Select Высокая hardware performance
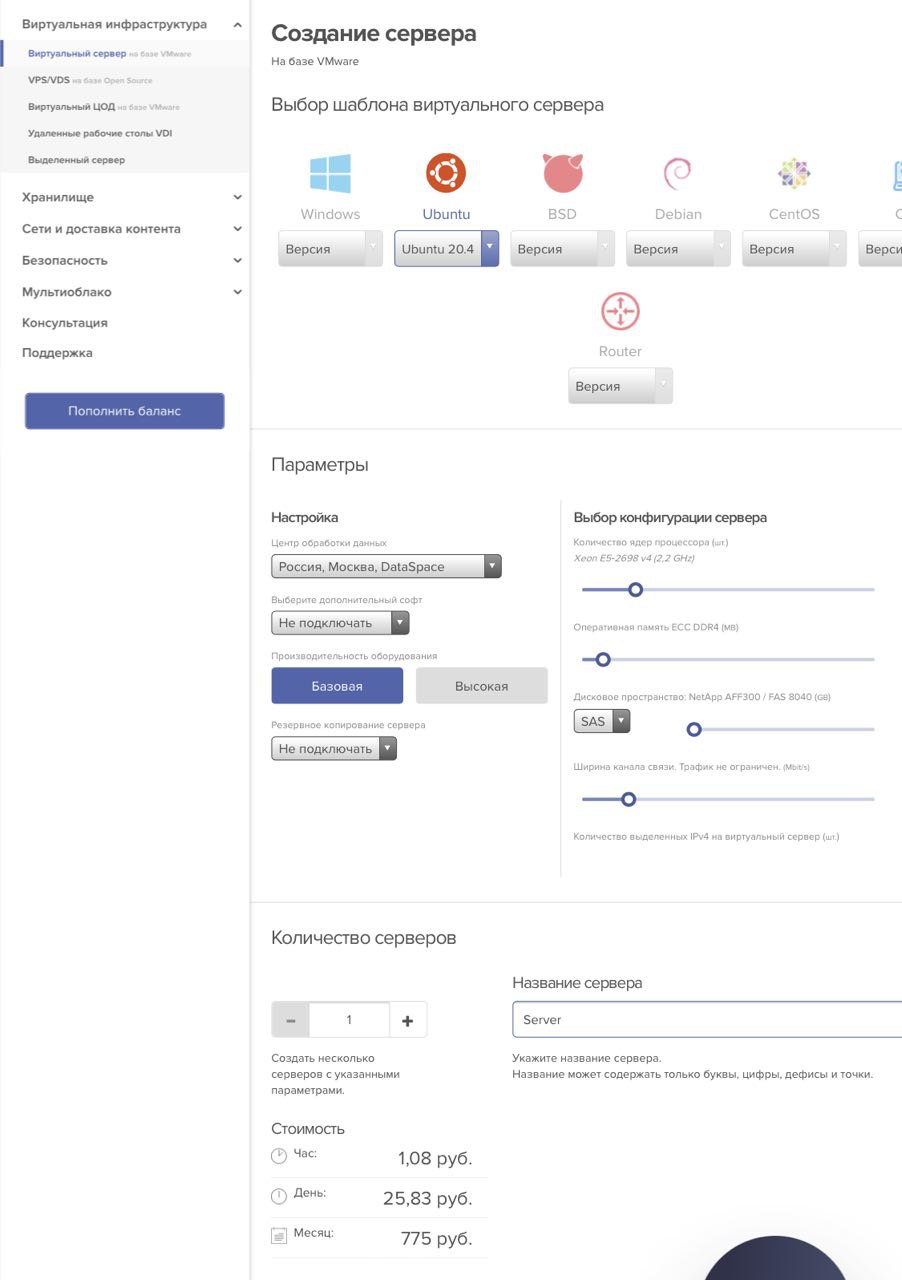The image size is (902, 1280). click(482, 686)
